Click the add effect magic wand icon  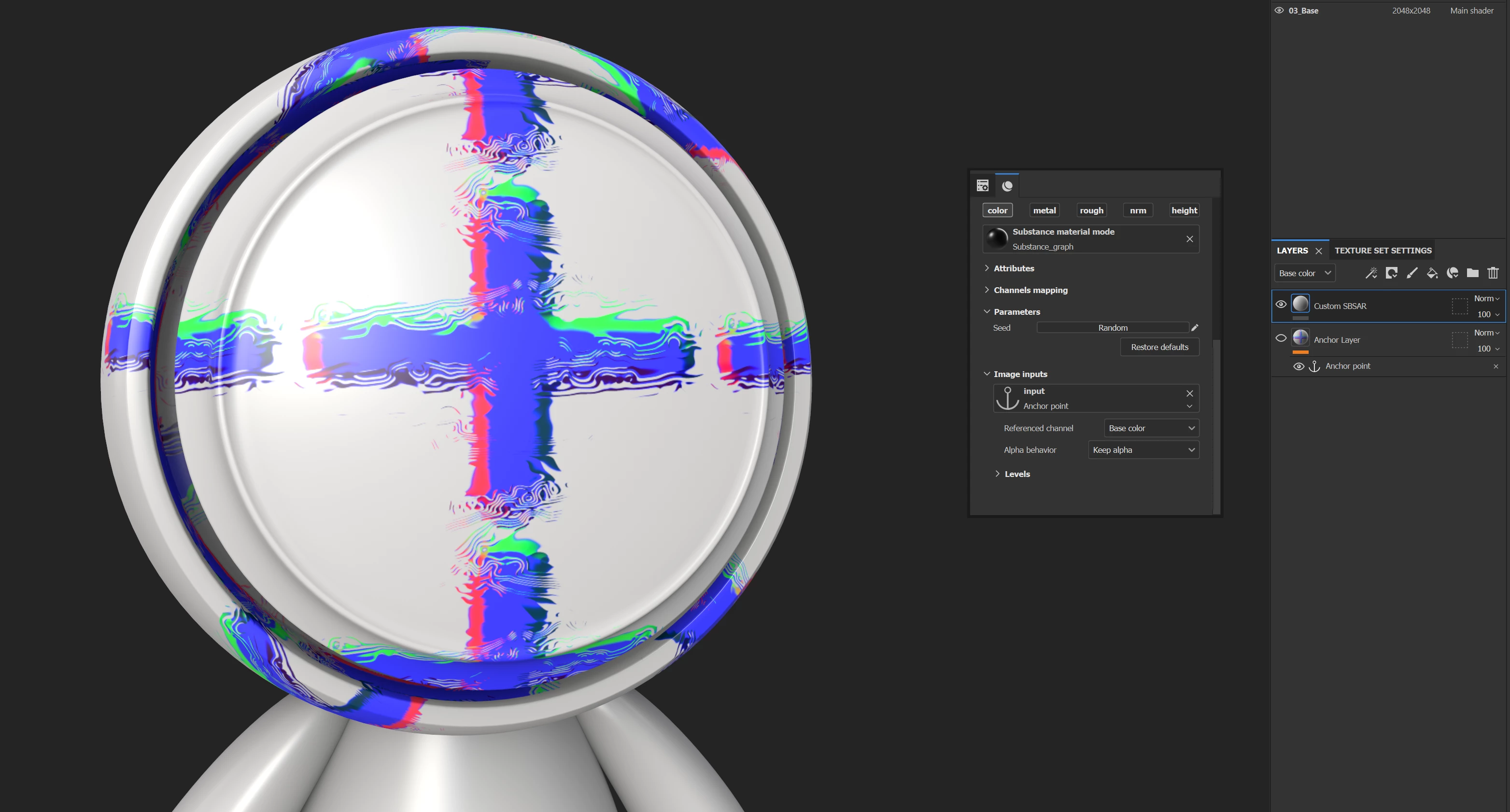pyautogui.click(x=1371, y=273)
